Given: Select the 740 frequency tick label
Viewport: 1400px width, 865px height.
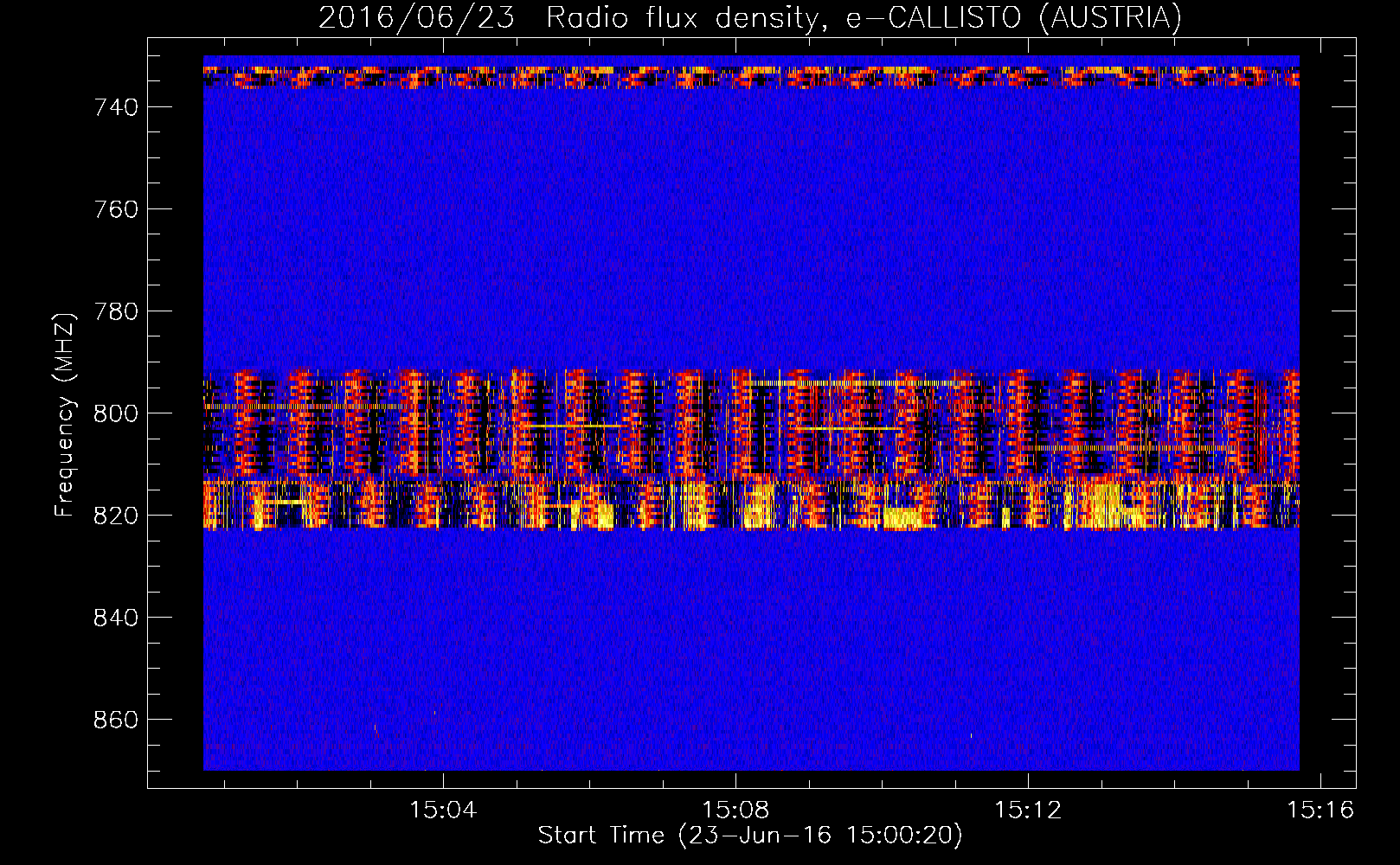Looking at the screenshot, I should (x=116, y=107).
